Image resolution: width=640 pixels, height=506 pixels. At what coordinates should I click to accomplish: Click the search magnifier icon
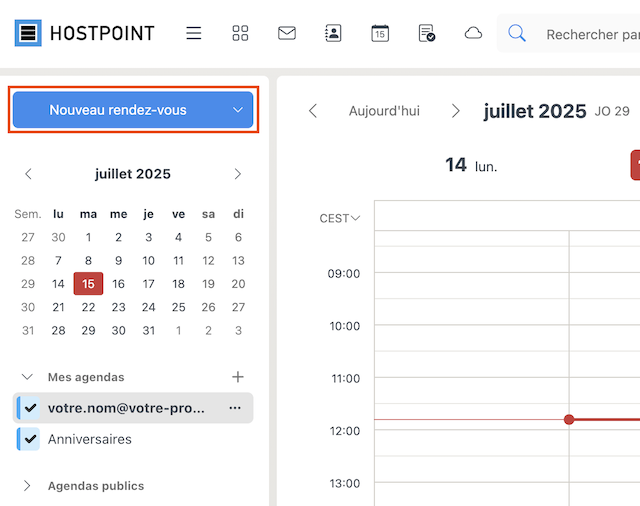pyautogui.click(x=516, y=33)
